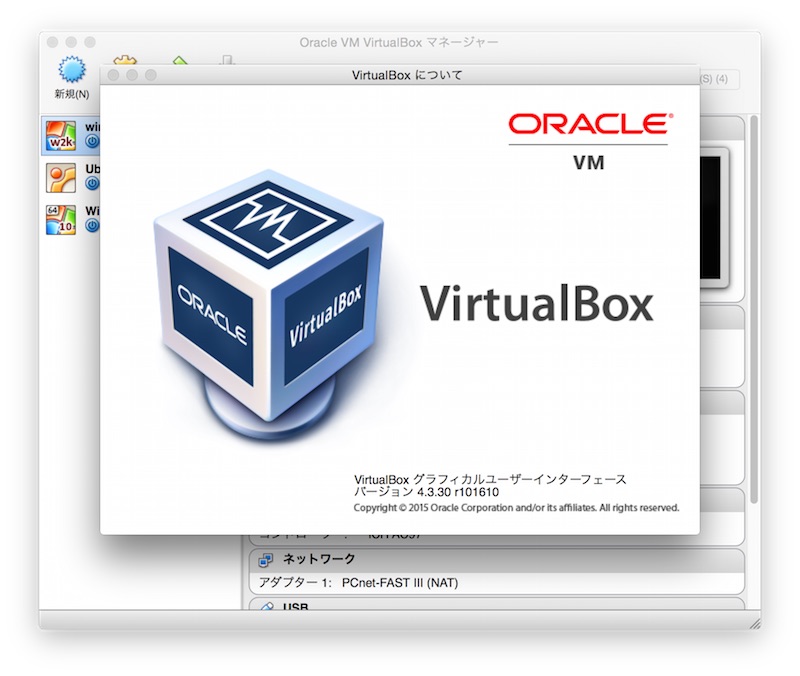This screenshot has width=800, height=676.
Task: Click power state icon of Ubuntu machine
Action: click(92, 183)
